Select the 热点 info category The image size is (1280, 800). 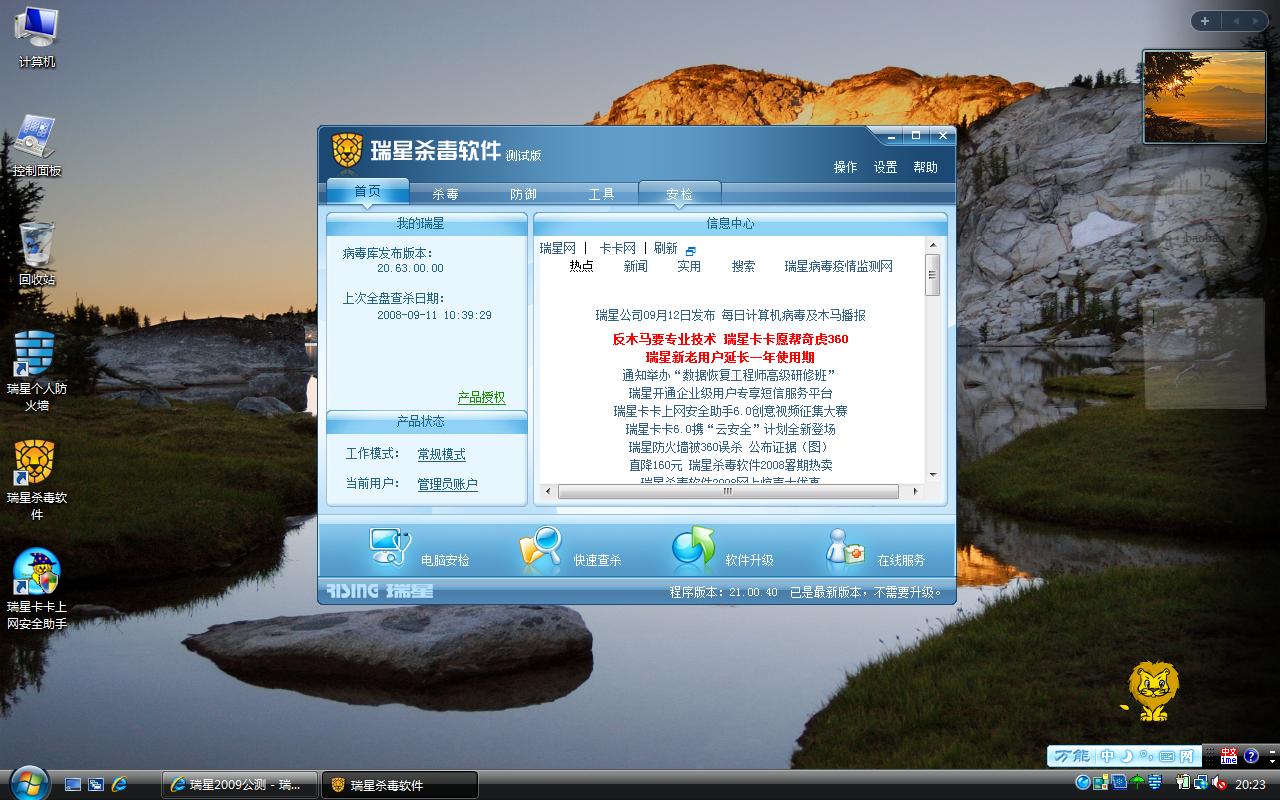581,266
